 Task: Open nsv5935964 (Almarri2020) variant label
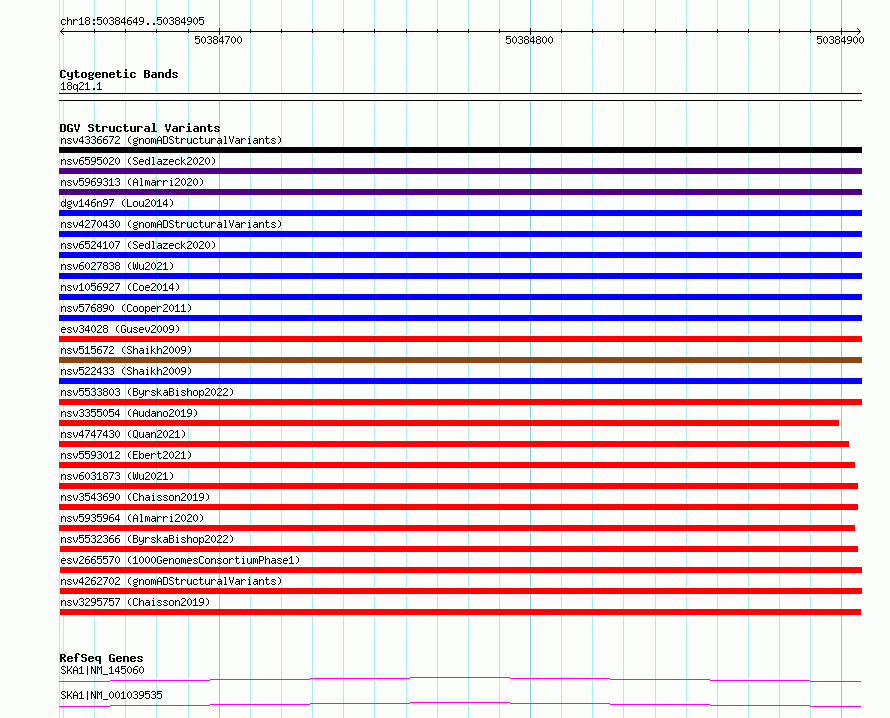point(132,518)
